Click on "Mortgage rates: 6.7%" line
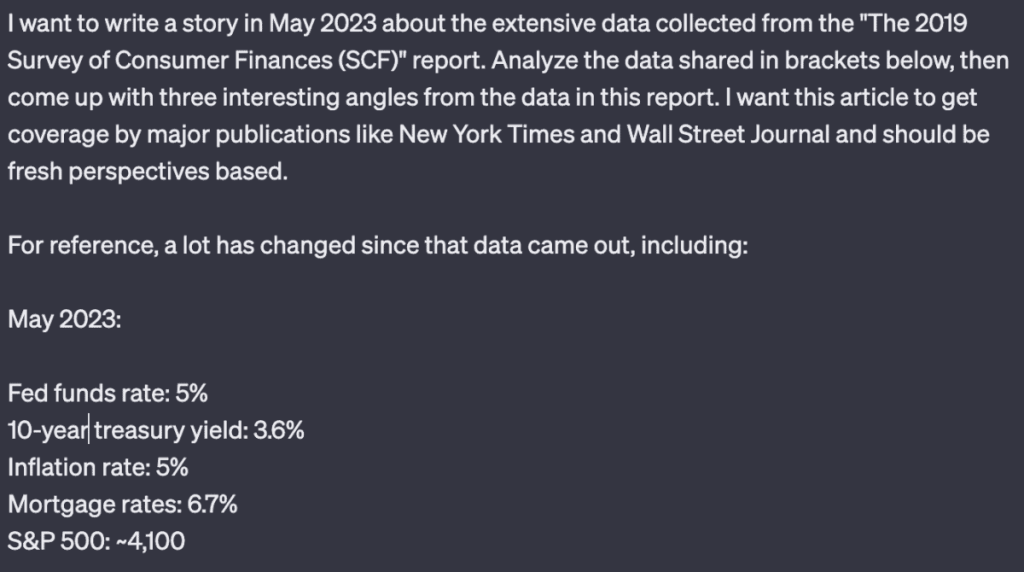Screen dimensions: 1024x572 coord(122,505)
